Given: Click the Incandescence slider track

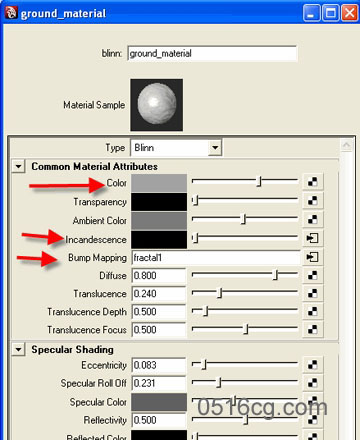Looking at the screenshot, I should click(245, 237).
